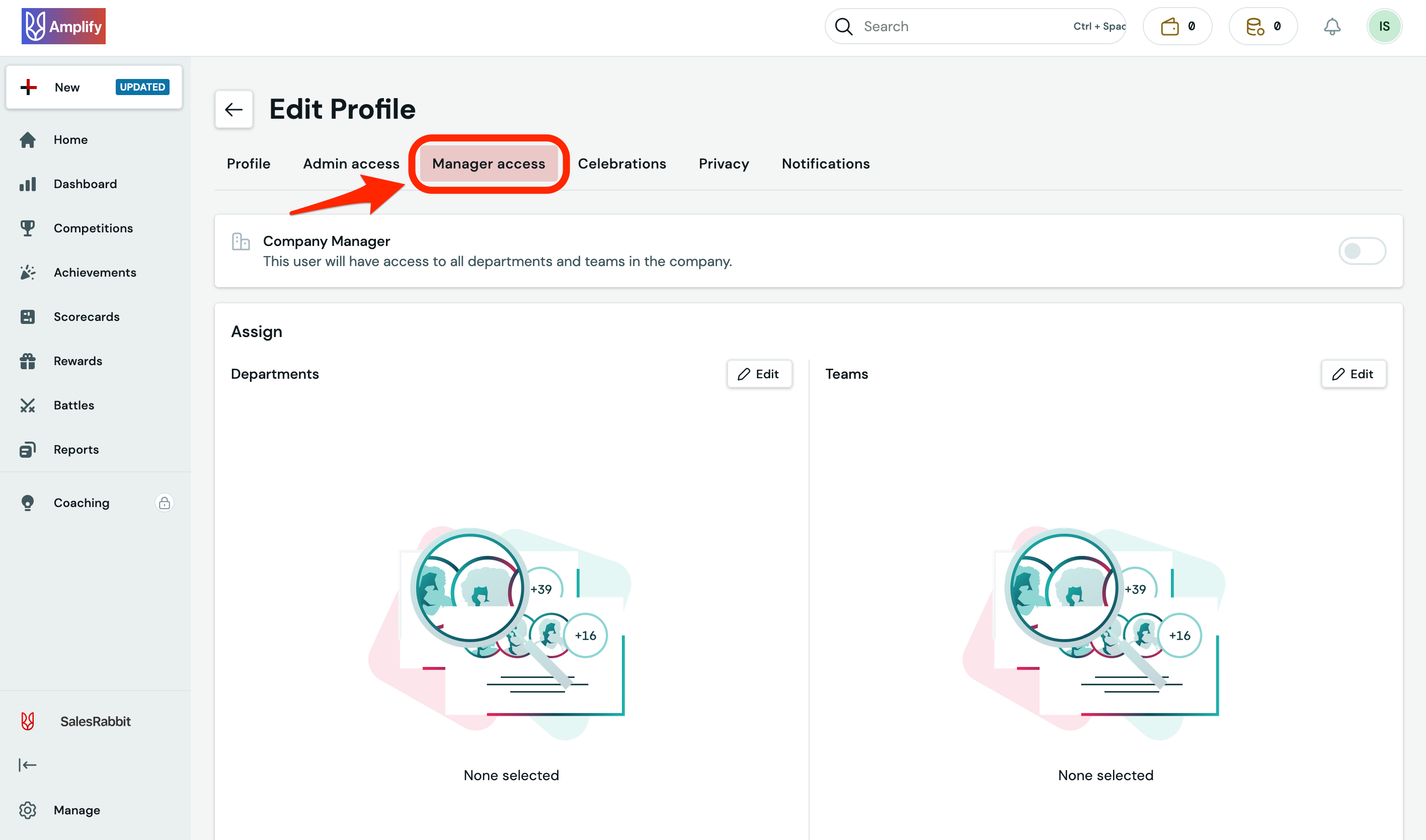Image resolution: width=1426 pixels, height=840 pixels.
Task: Edit the assigned Teams
Action: pos(1353,374)
